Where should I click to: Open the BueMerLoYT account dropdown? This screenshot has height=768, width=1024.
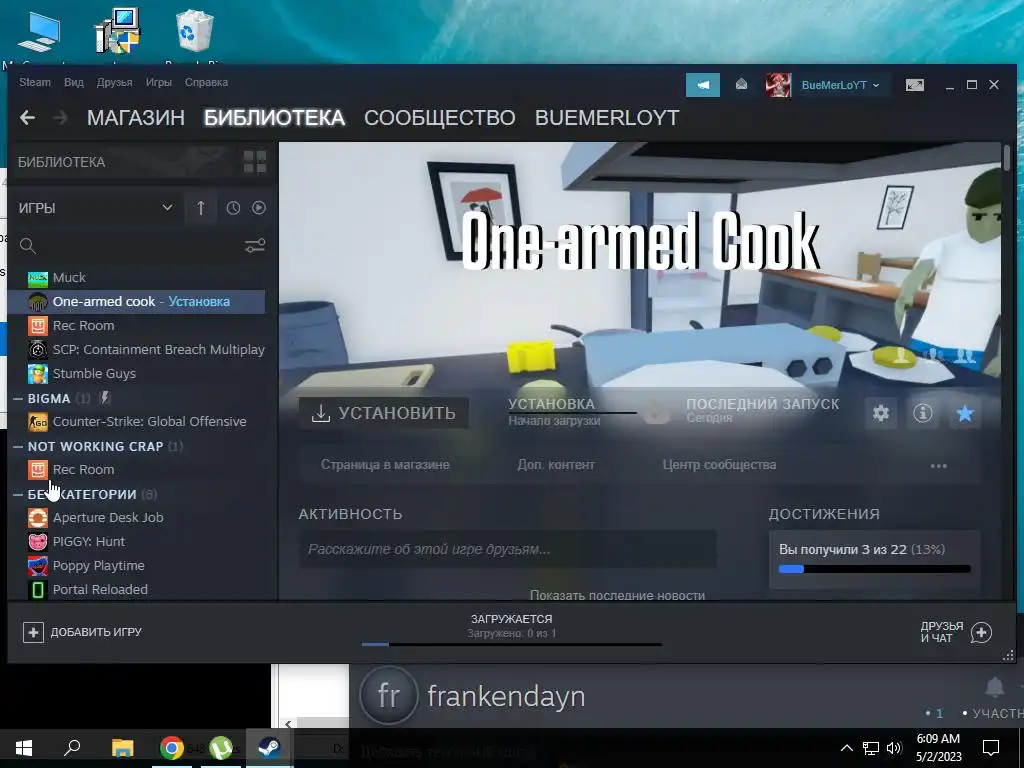(840, 85)
